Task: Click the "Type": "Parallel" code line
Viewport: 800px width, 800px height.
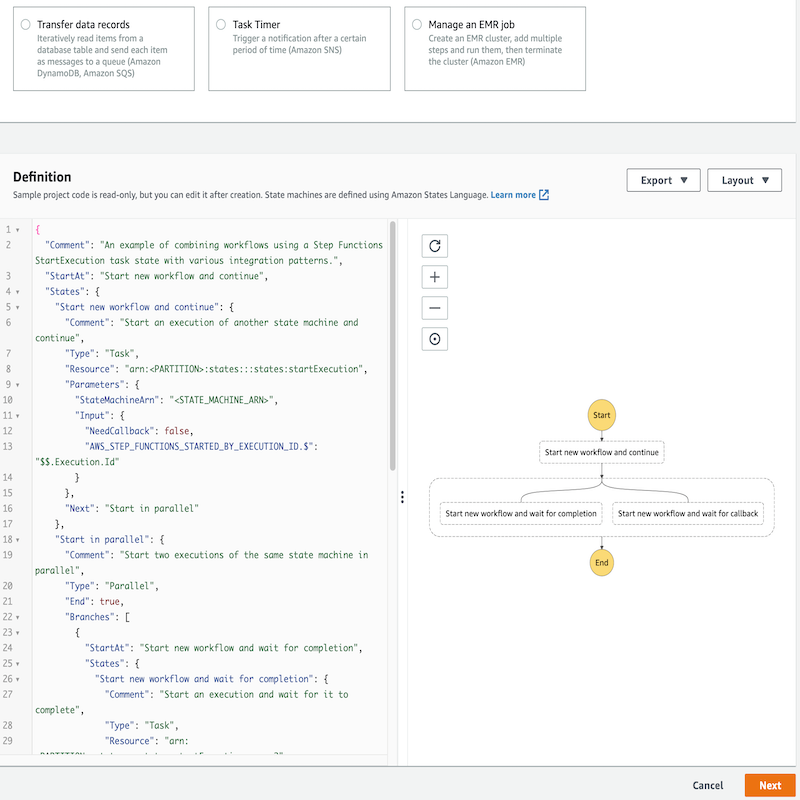Action: click(x=112, y=586)
